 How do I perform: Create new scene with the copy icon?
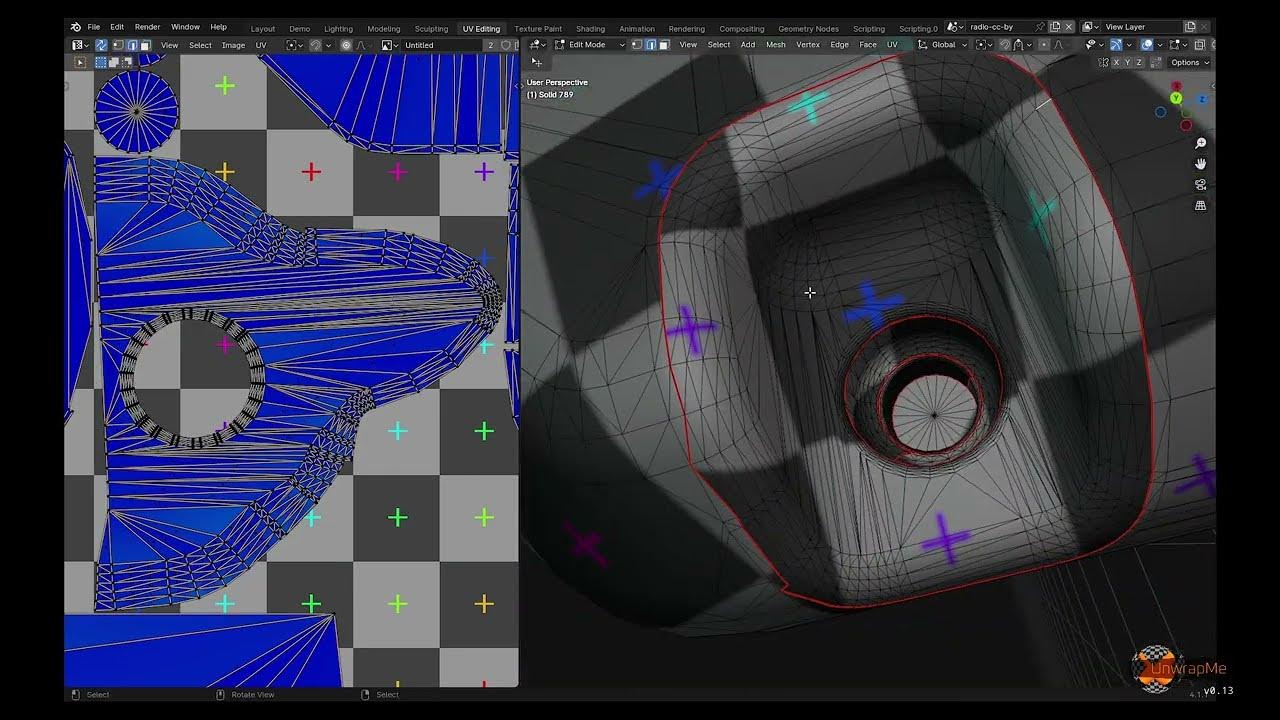tap(1055, 27)
